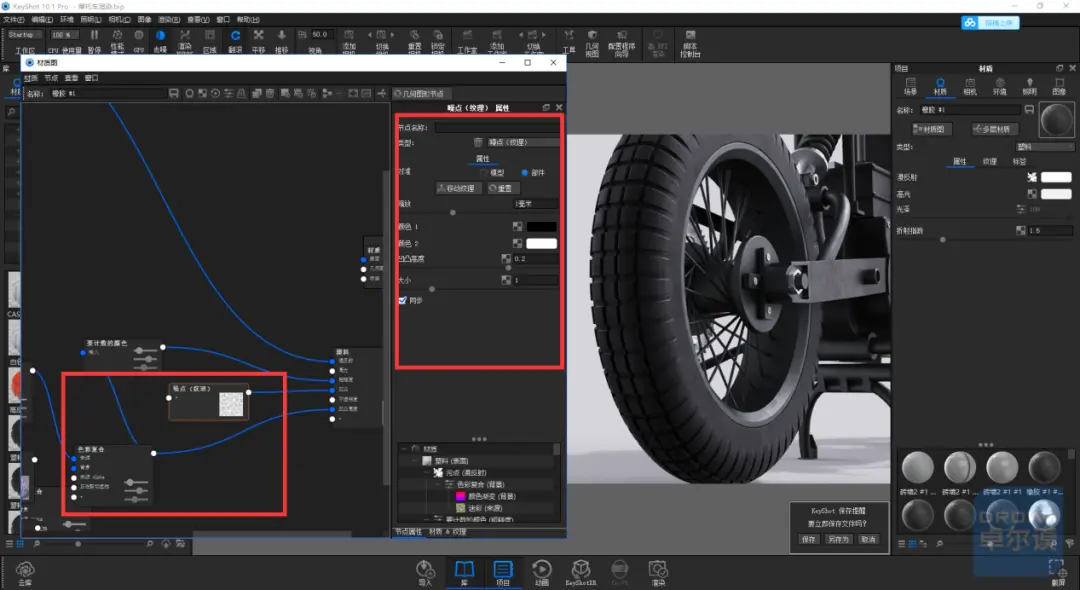Screen dimensions: 1080x590
Task: Click the 节点名称 node name input field
Action: [497, 127]
